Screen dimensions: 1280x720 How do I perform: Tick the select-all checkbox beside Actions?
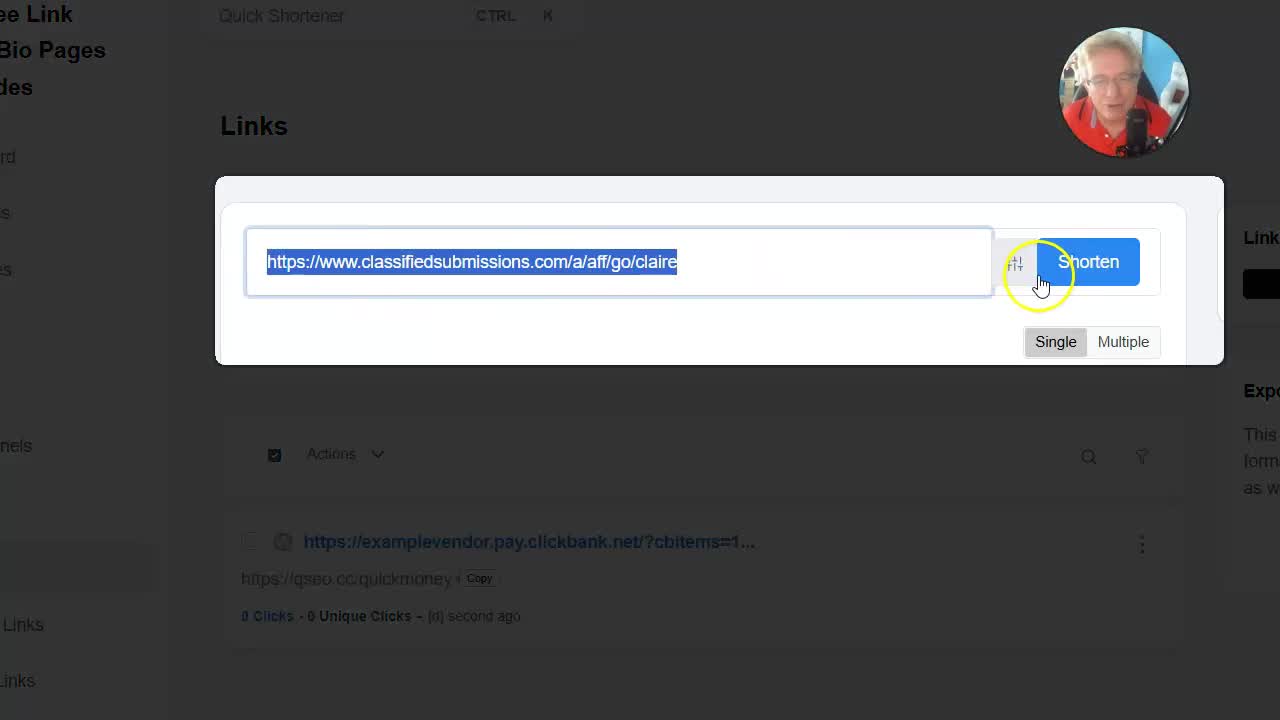pos(274,455)
